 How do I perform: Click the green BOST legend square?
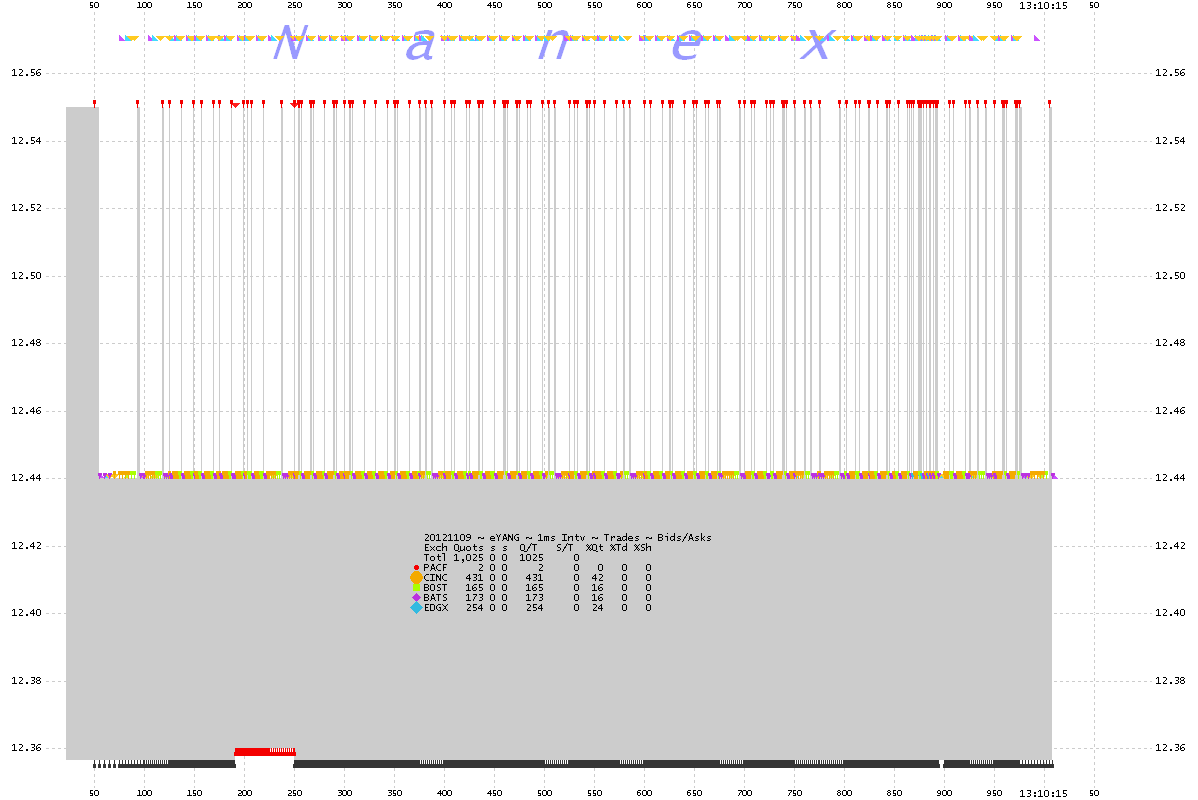click(x=416, y=588)
